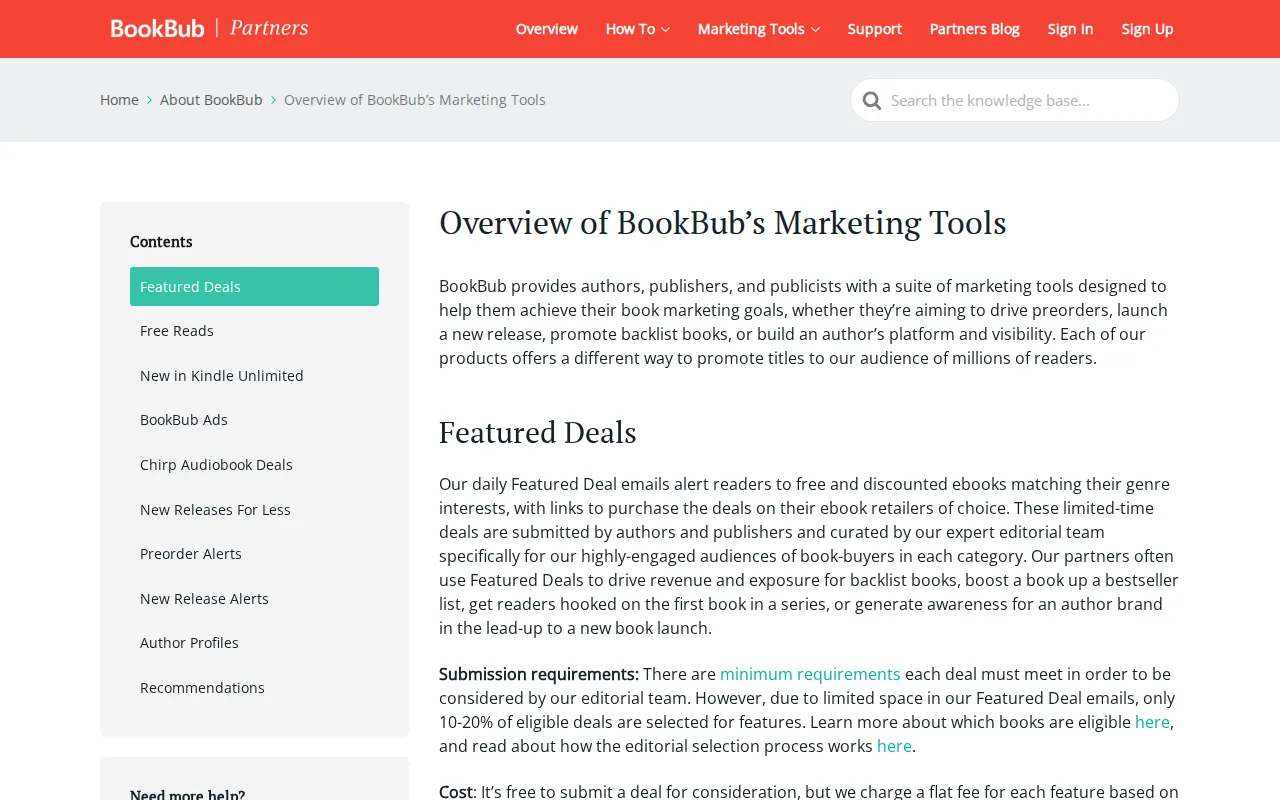The width and height of the screenshot is (1280, 800).
Task: Go to Home breadcrumb
Action: tap(119, 100)
